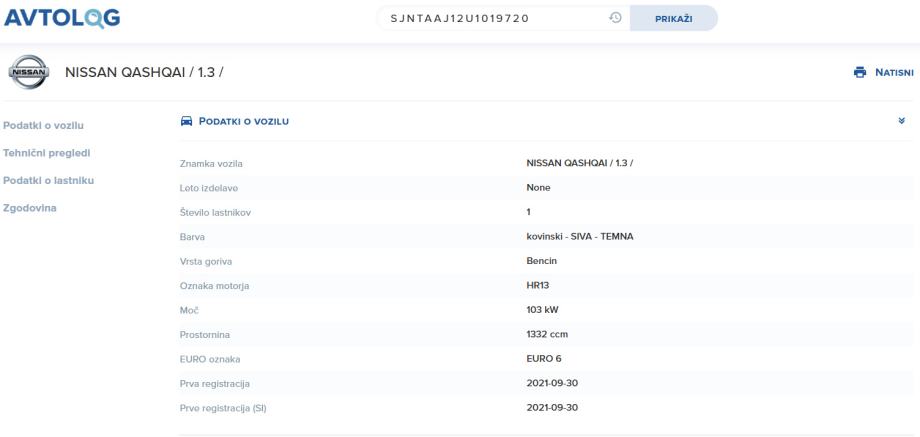Viewport: 920px width, 437px height.
Task: Click the Znamka vozila value NISSAN QASHQAI
Action: (580, 163)
